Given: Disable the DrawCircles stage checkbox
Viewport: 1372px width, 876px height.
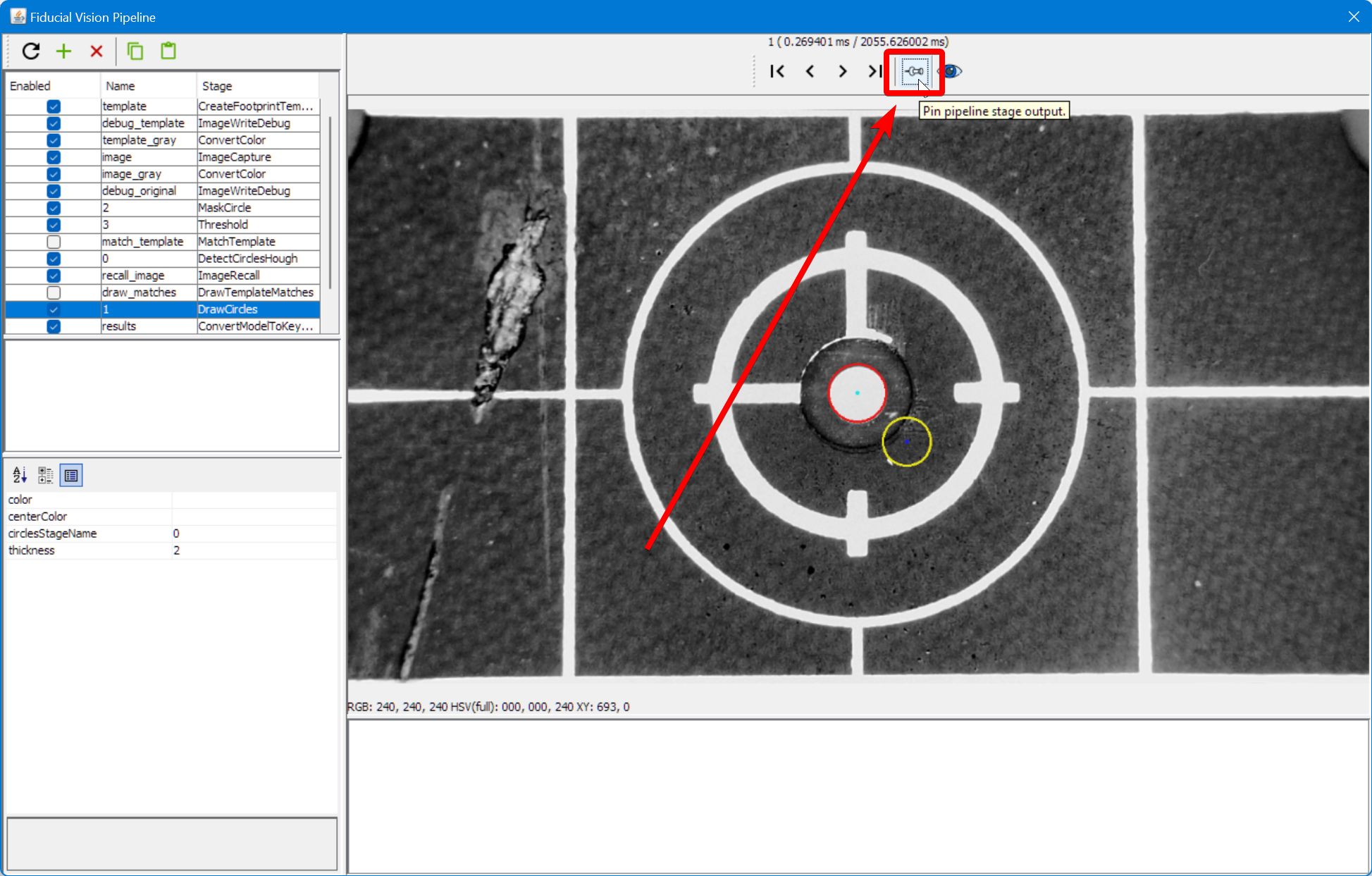Looking at the screenshot, I should (x=54, y=309).
